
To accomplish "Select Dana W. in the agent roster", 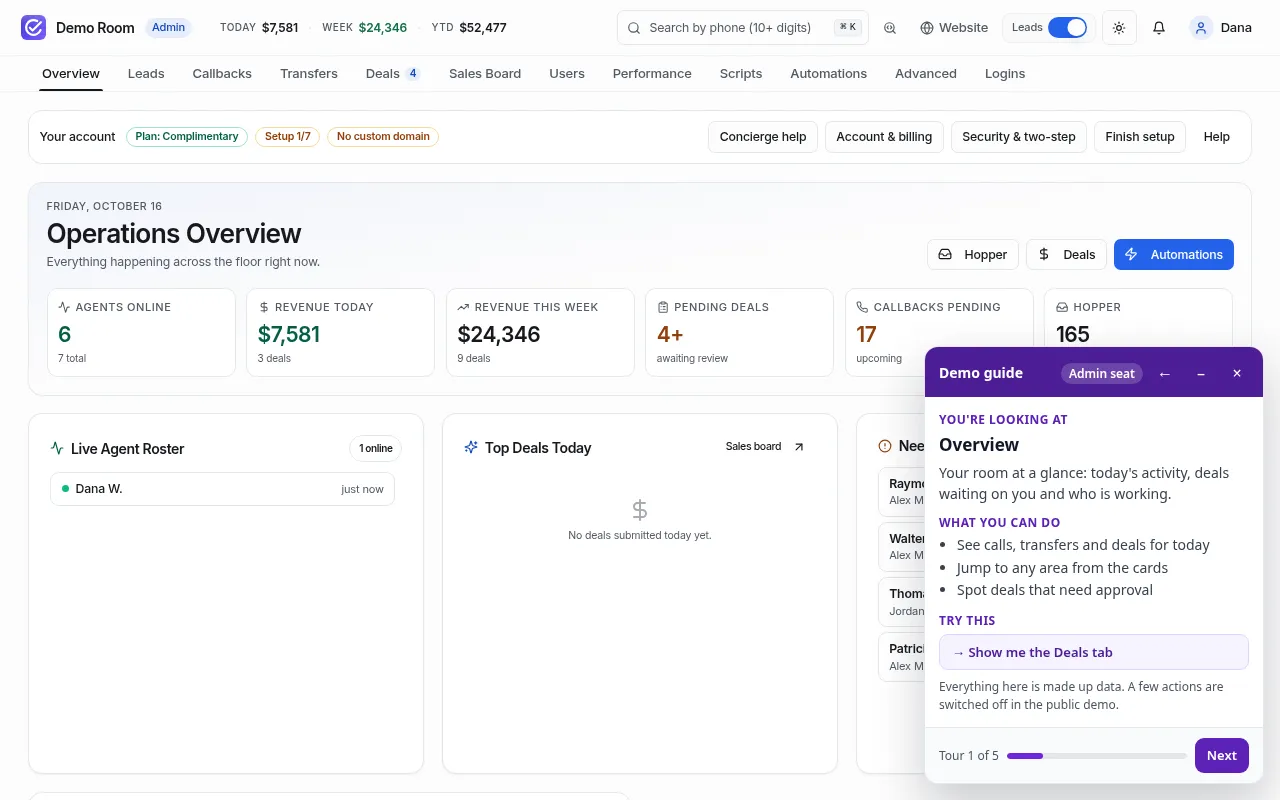I will tap(222, 489).
